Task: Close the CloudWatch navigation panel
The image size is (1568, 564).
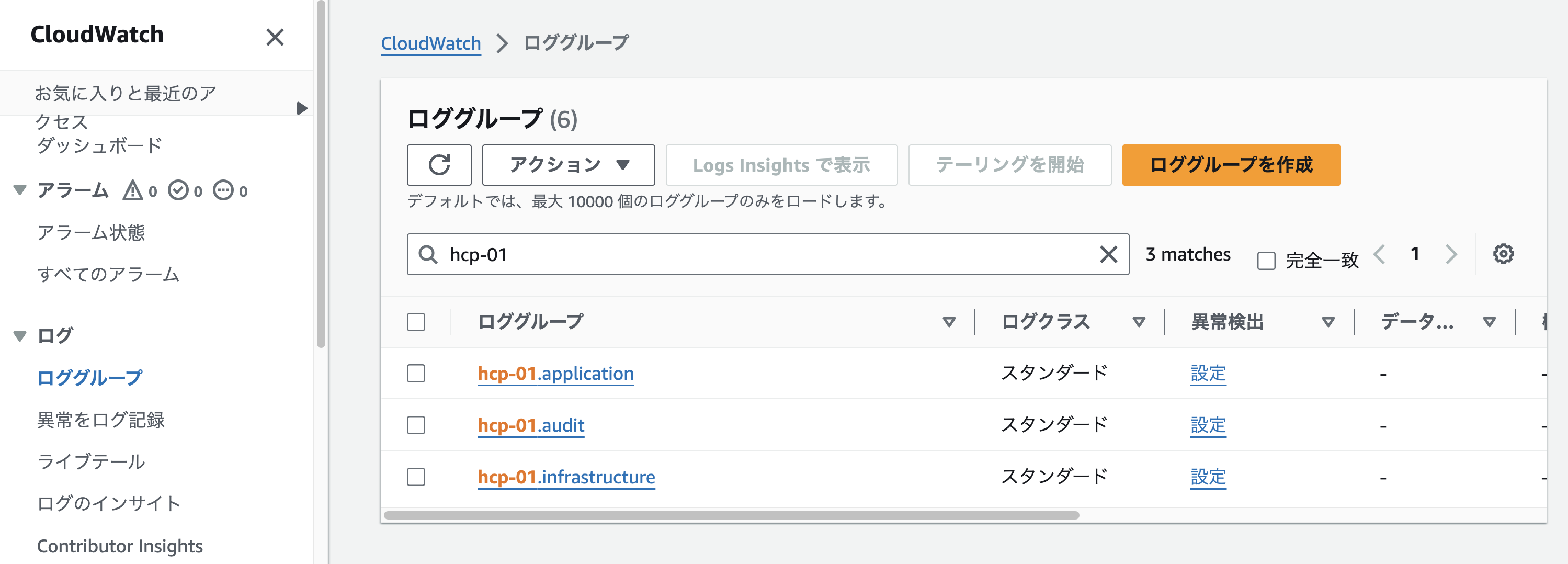Action: point(275,37)
